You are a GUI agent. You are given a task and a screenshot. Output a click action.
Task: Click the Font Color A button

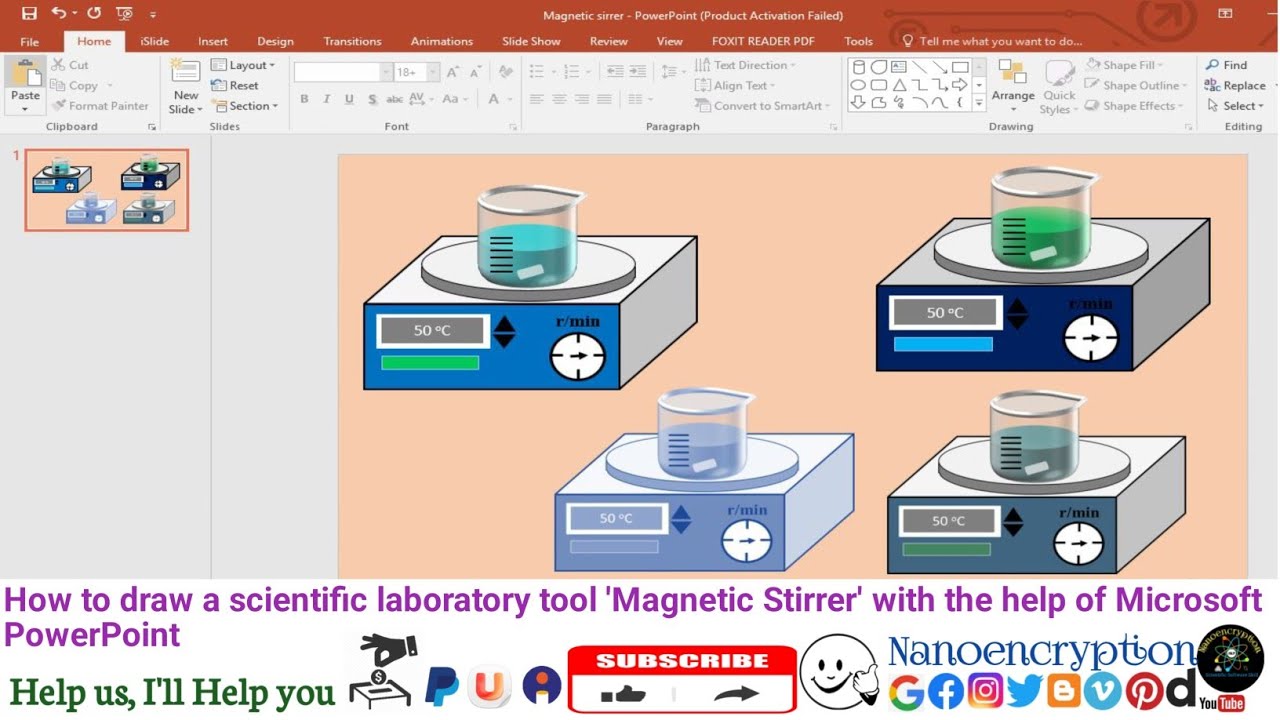(493, 99)
